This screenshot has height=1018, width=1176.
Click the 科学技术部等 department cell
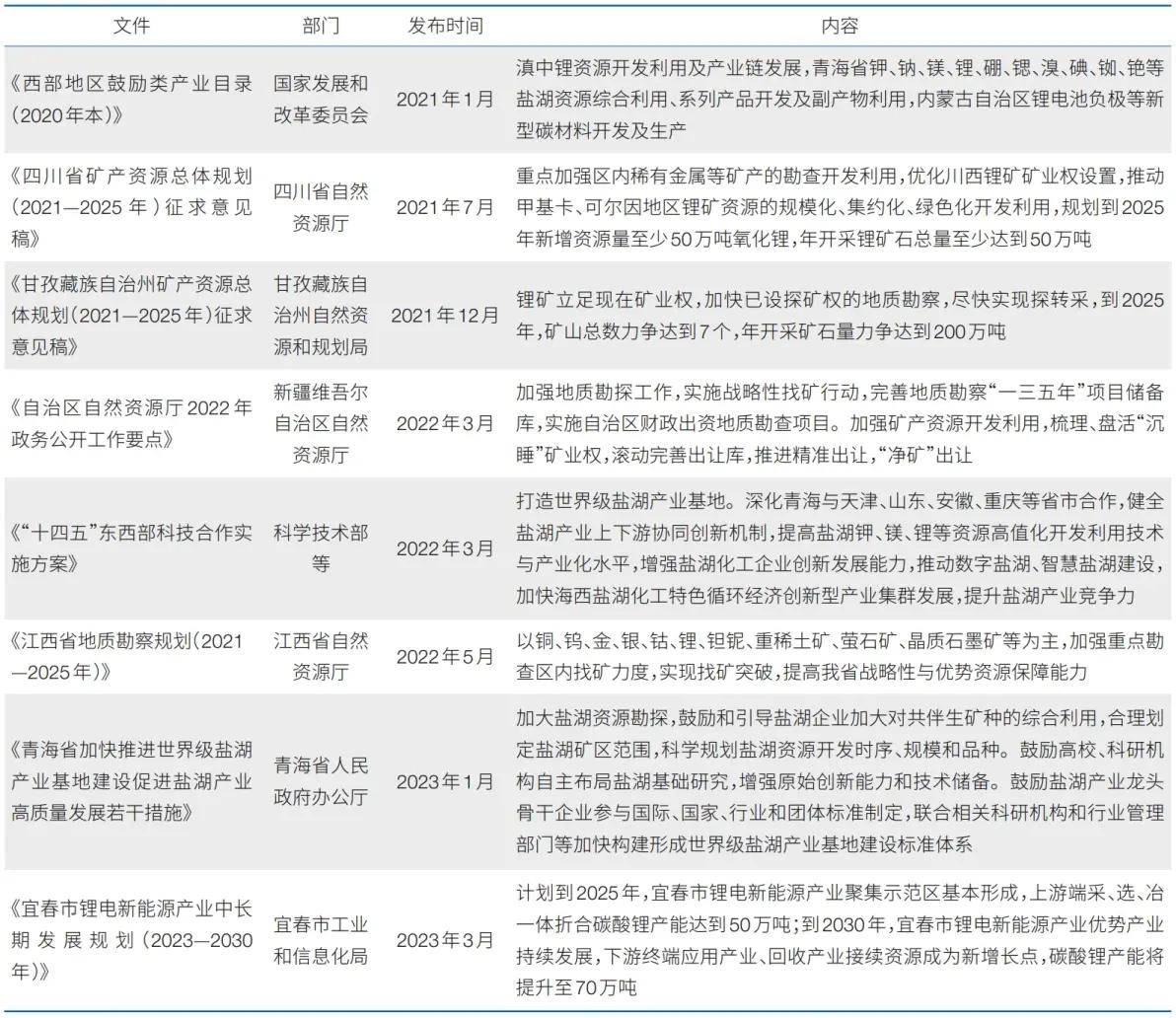point(321,548)
